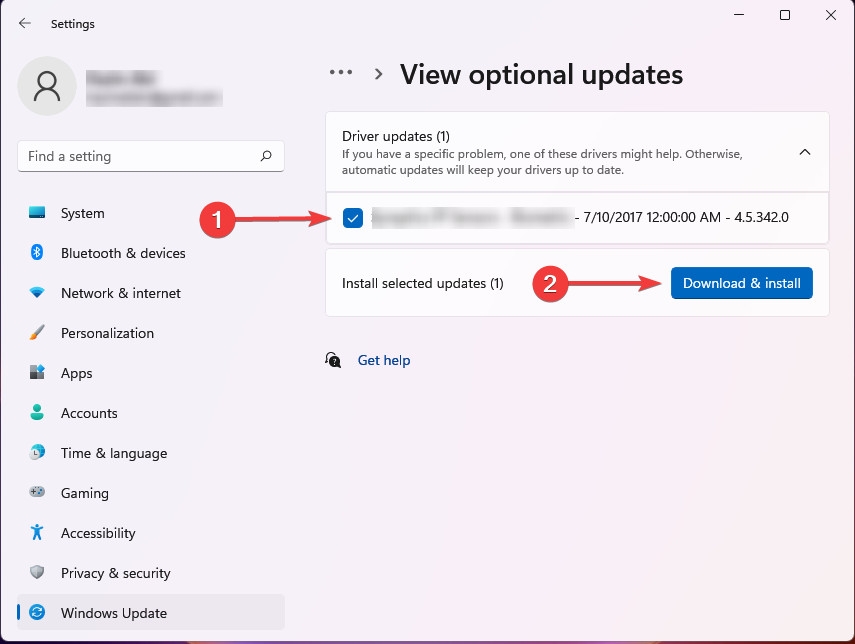Image resolution: width=855 pixels, height=644 pixels.
Task: Click the Windows Update sync icon
Action: 37,612
